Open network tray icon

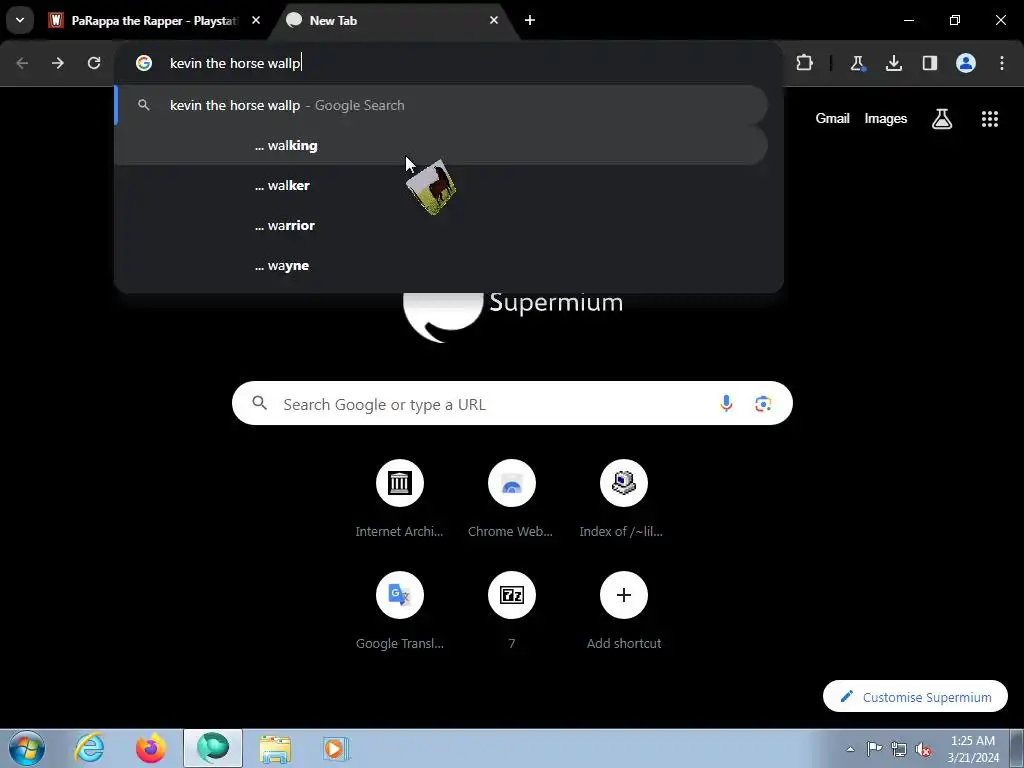(x=899, y=749)
